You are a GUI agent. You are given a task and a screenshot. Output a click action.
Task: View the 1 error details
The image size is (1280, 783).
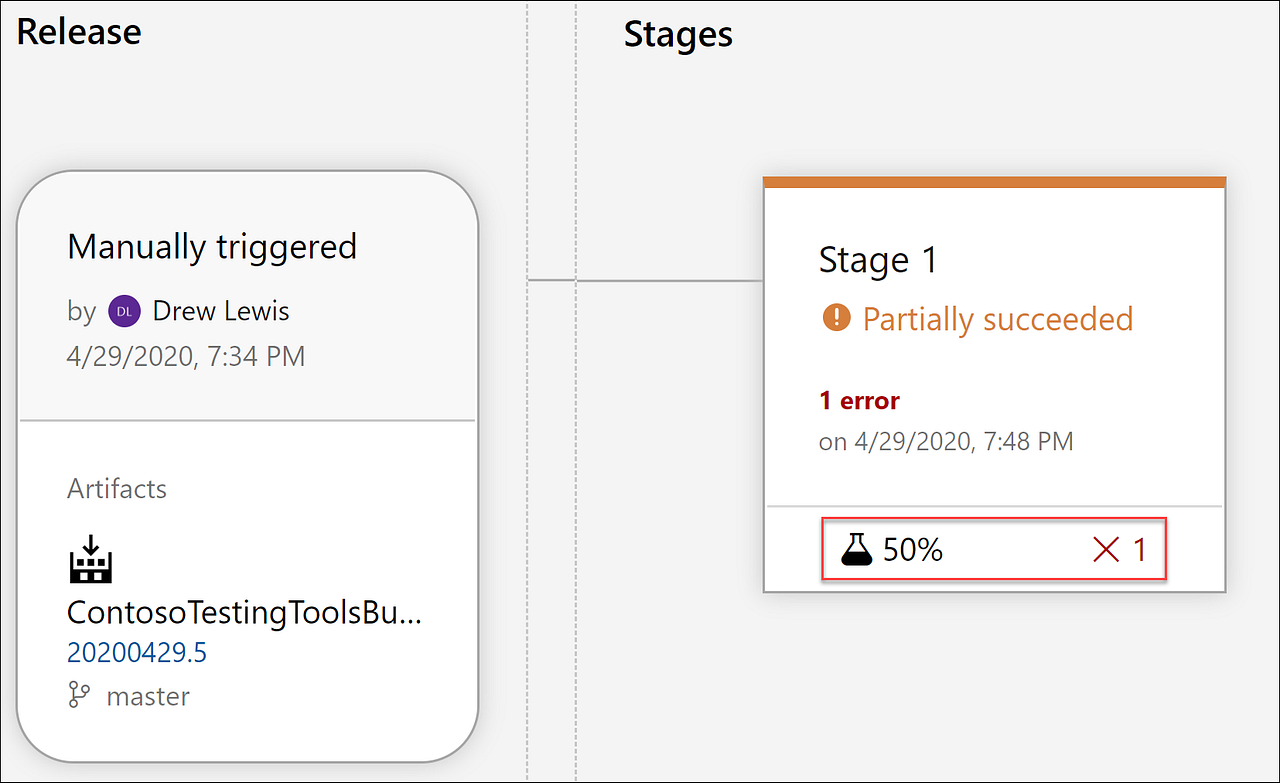(859, 401)
